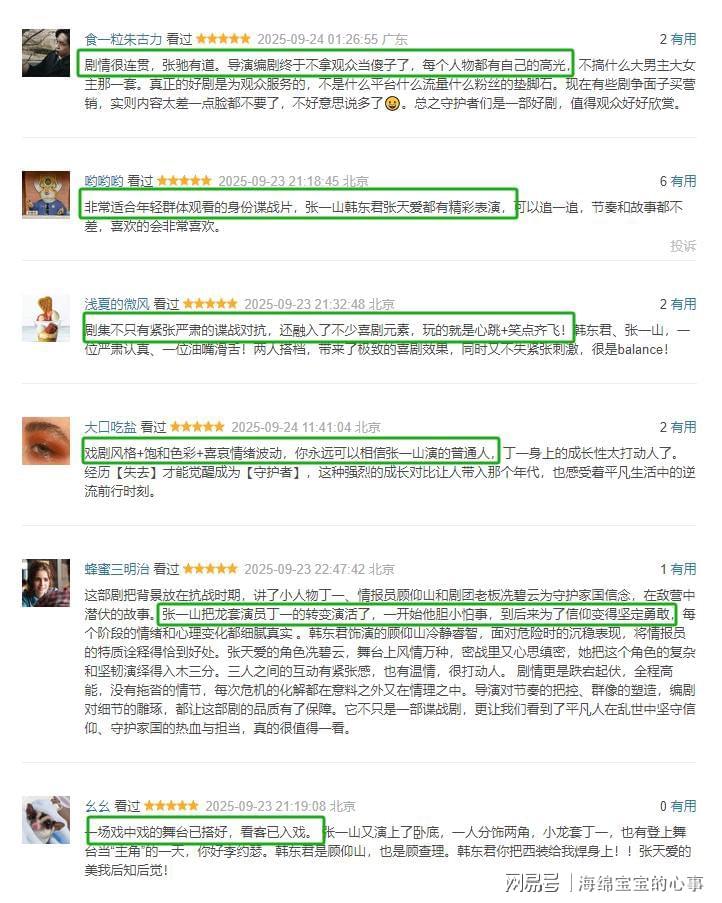Screen dimensions: 722x903
Task: Visit profile link 大口吃盐
Action: pos(111,427)
